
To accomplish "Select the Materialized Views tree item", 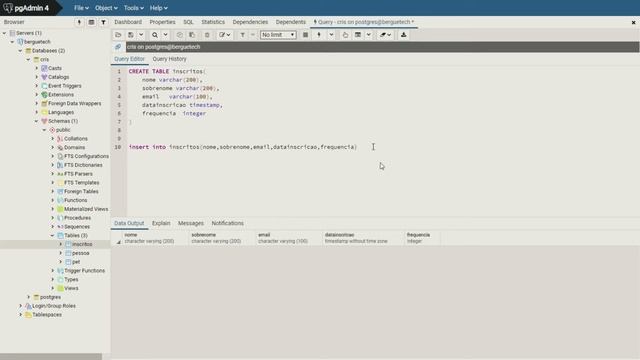I will pos(86,209).
